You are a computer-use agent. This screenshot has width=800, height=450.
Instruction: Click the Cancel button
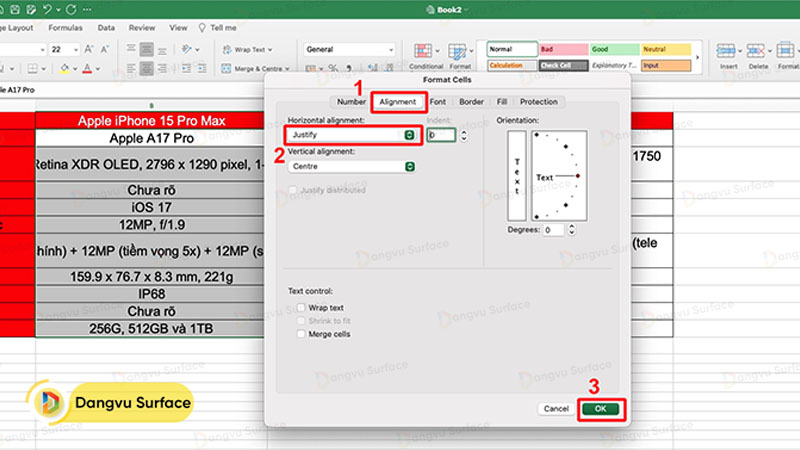(x=554, y=409)
